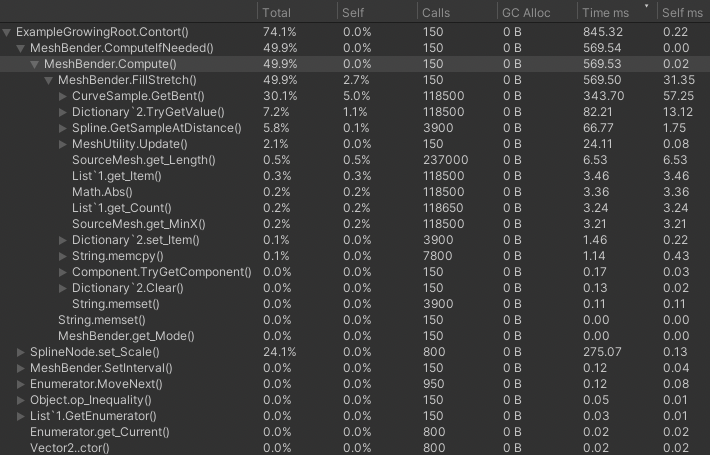Sort by the Self ms column

pyautogui.click(x=679, y=12)
